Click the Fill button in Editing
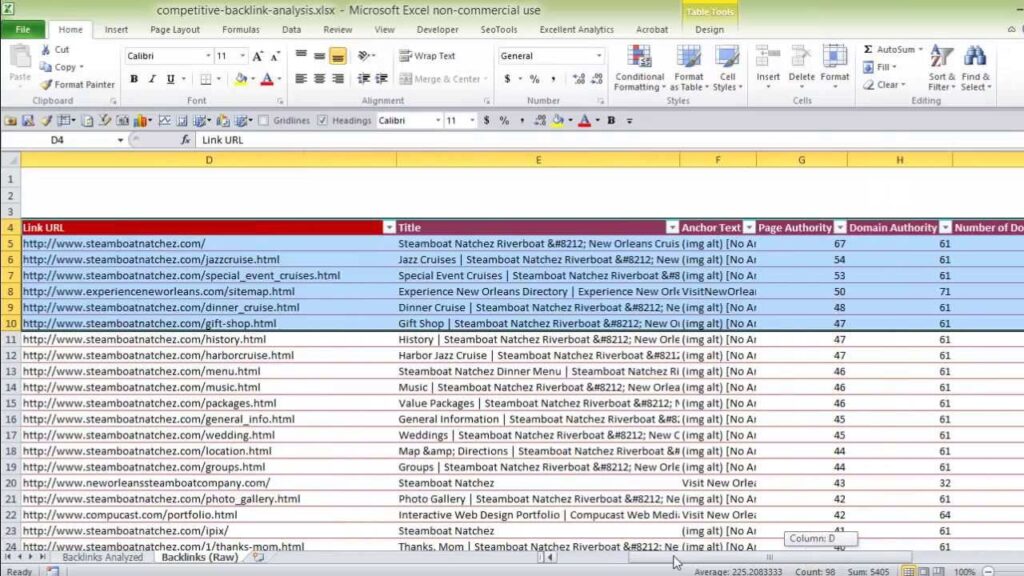1024x576 pixels. [x=879, y=67]
